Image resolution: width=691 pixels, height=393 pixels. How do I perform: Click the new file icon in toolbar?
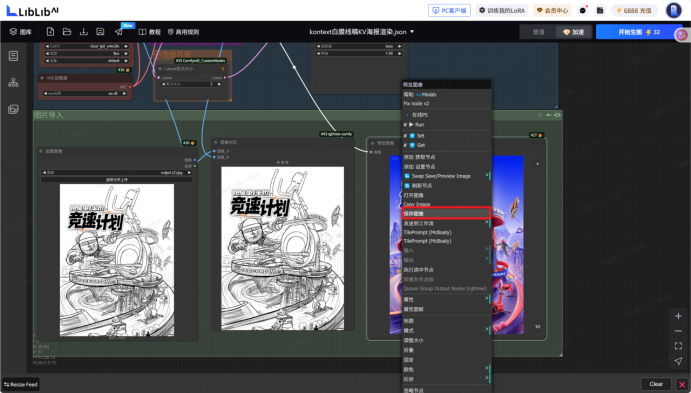[50, 32]
